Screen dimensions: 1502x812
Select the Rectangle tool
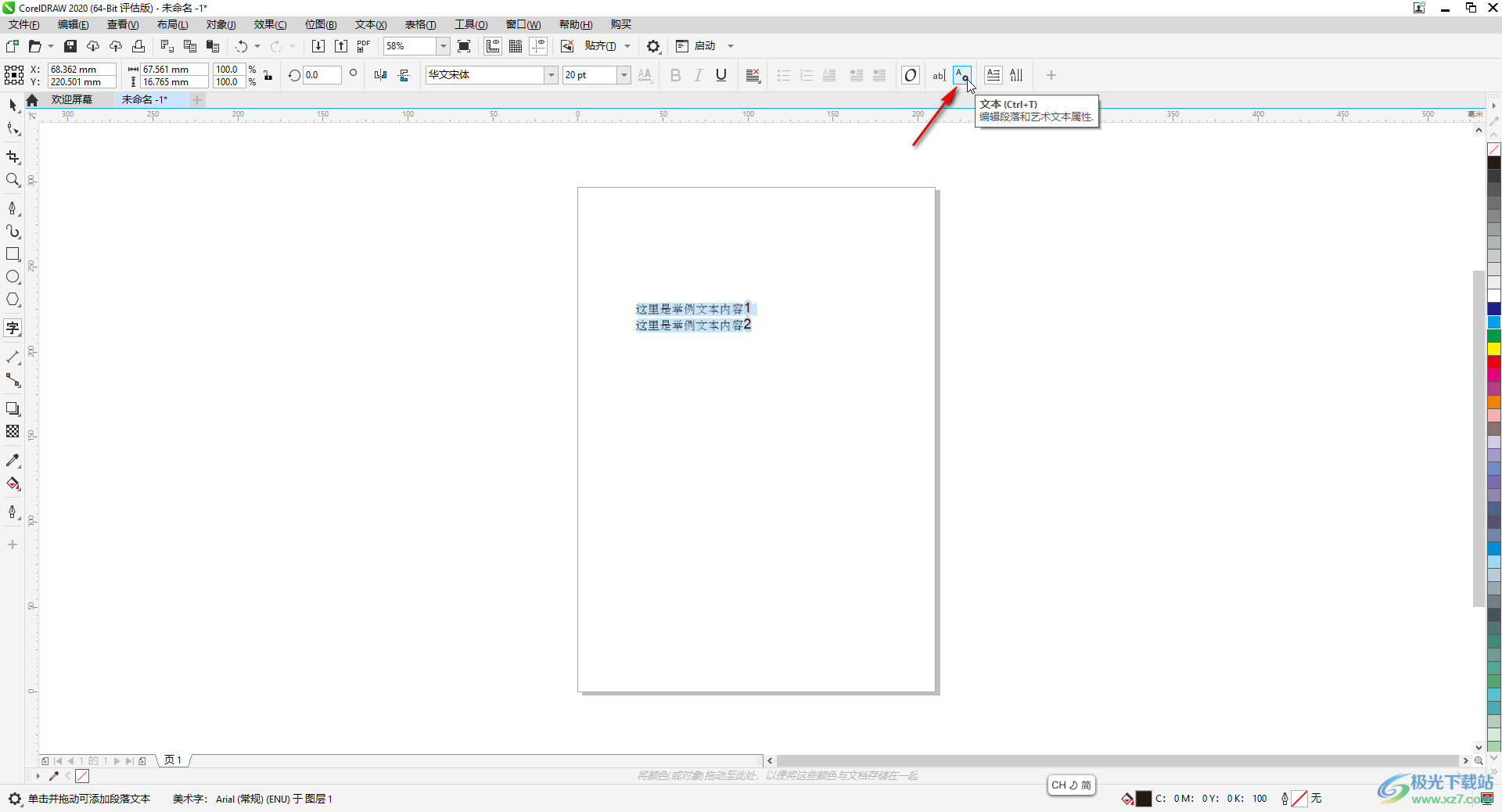[13, 254]
